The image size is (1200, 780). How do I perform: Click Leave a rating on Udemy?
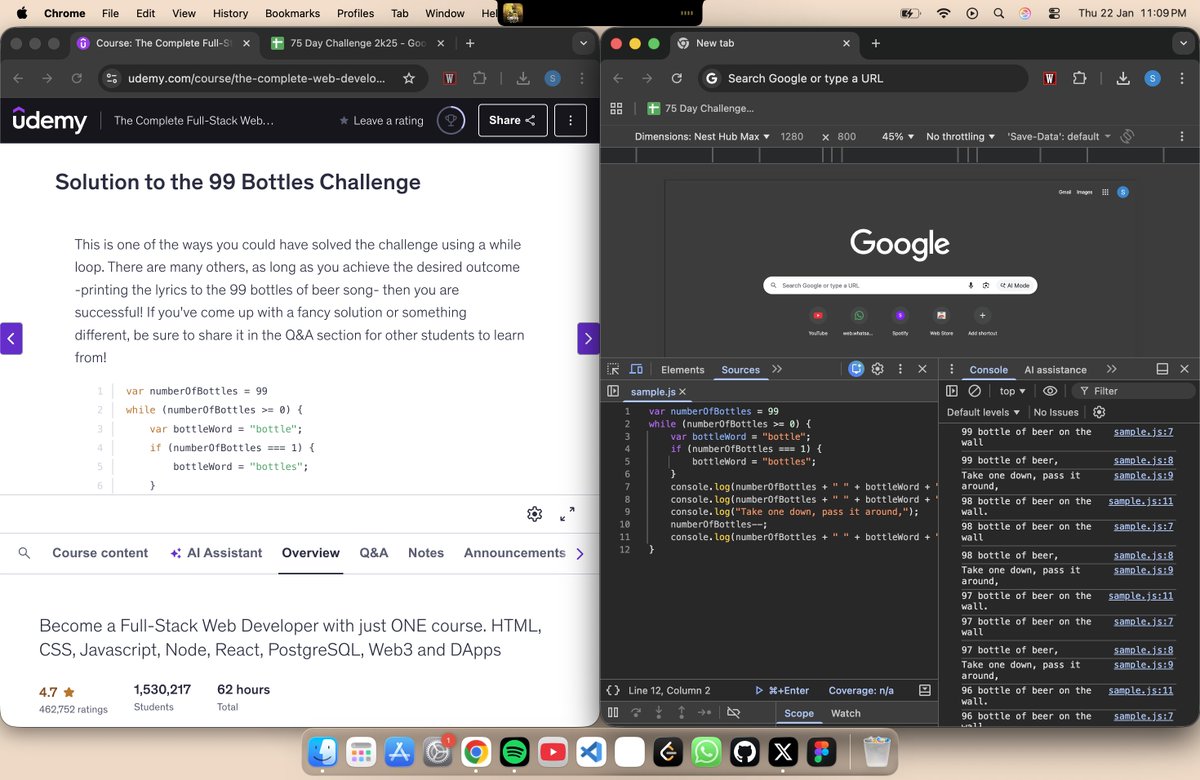(381, 120)
